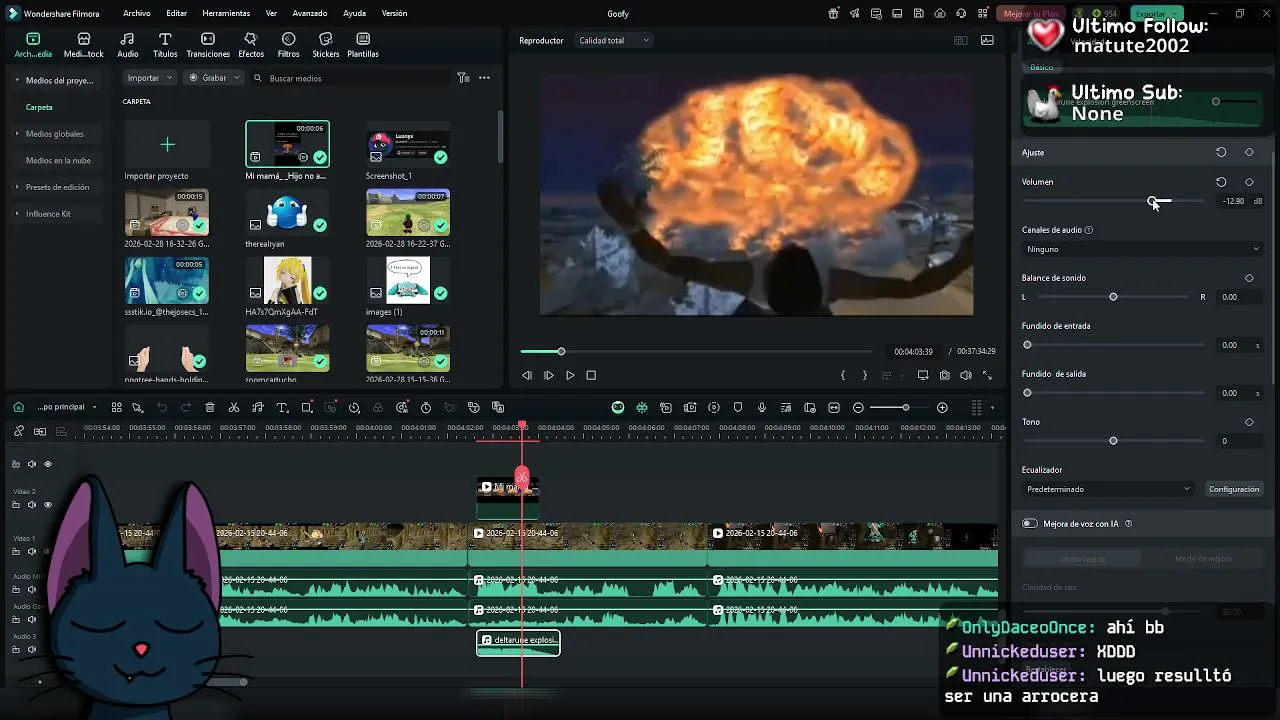This screenshot has height=720, width=1280.
Task: Open the Ecualizador Predeterminado dropdown
Action: [x=1108, y=489]
